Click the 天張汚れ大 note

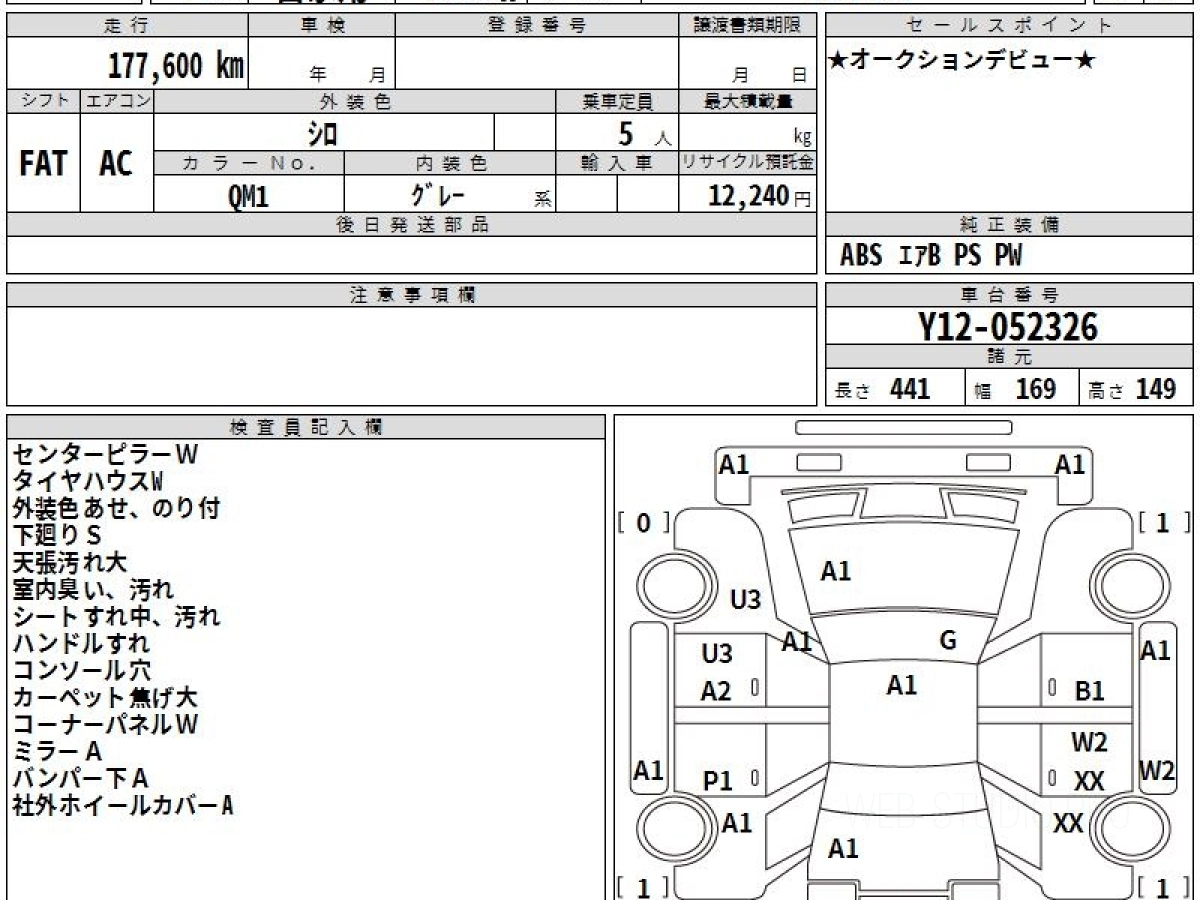click(70, 562)
